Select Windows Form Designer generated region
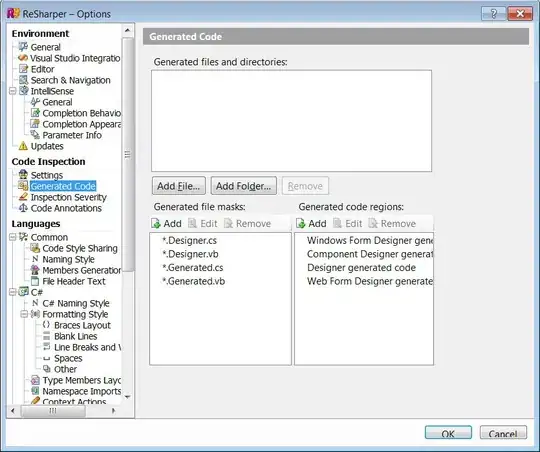The width and height of the screenshot is (540, 452). pyautogui.click(x=370, y=240)
